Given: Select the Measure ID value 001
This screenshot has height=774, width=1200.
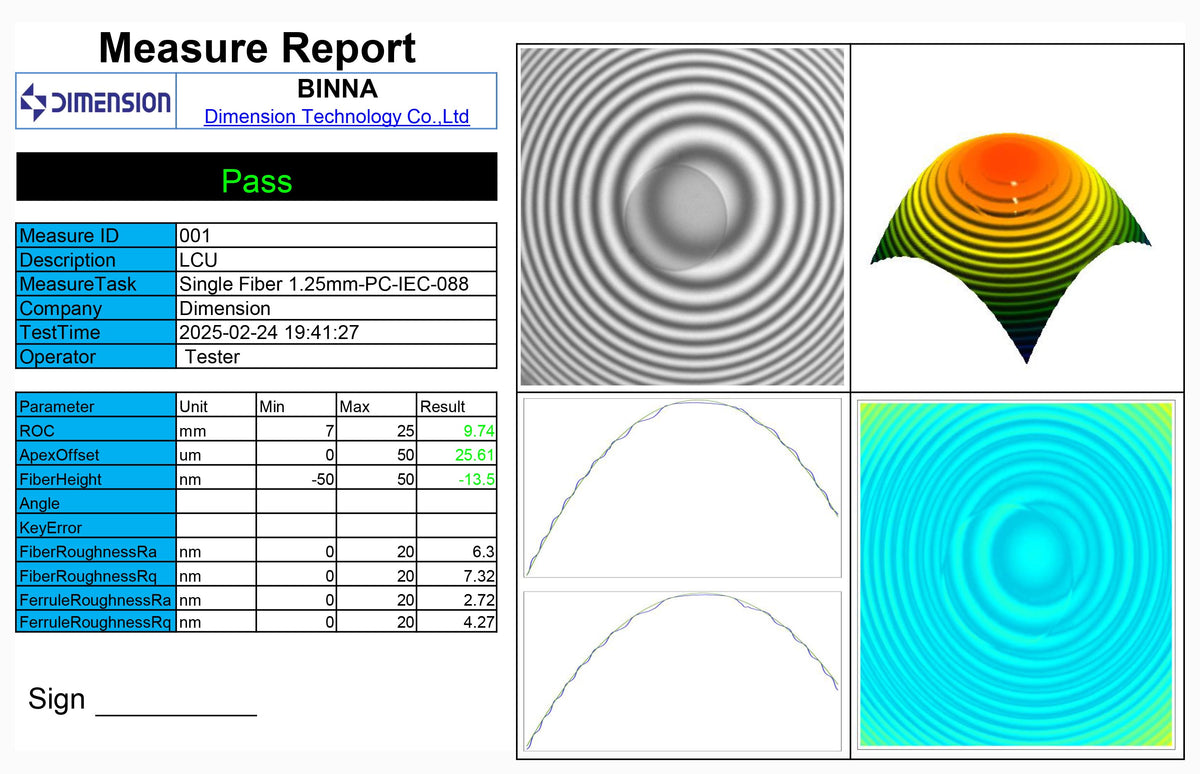Looking at the screenshot, I should (x=196, y=236).
